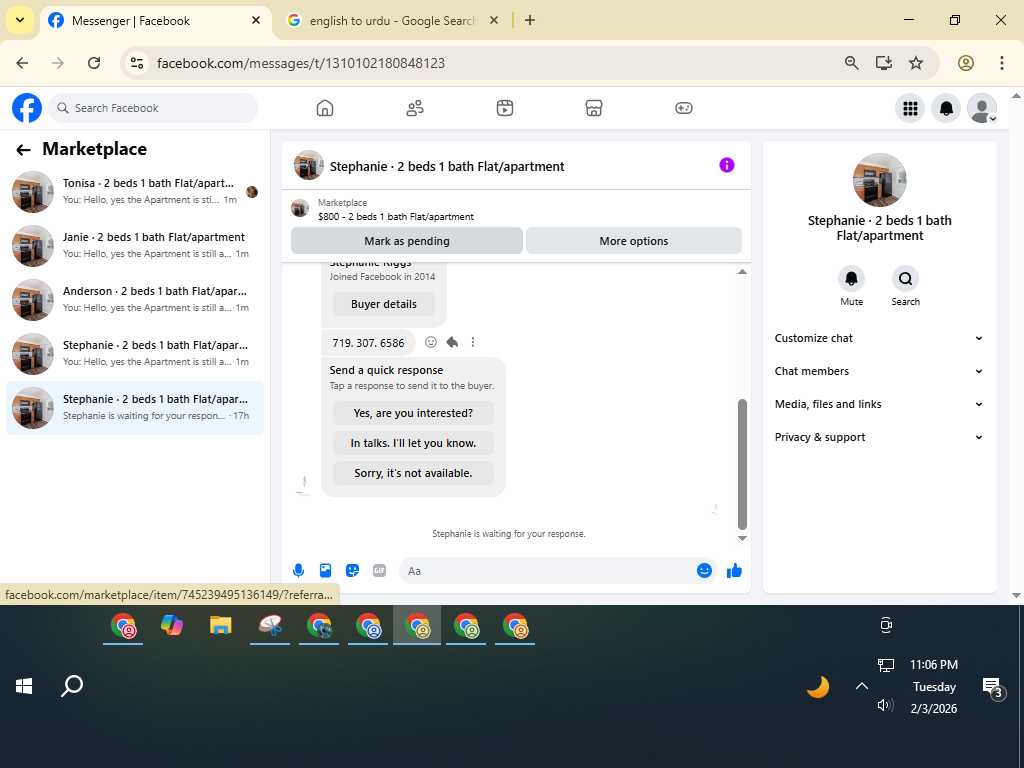
Task: Open File Explorer from taskbar
Action: point(221,626)
